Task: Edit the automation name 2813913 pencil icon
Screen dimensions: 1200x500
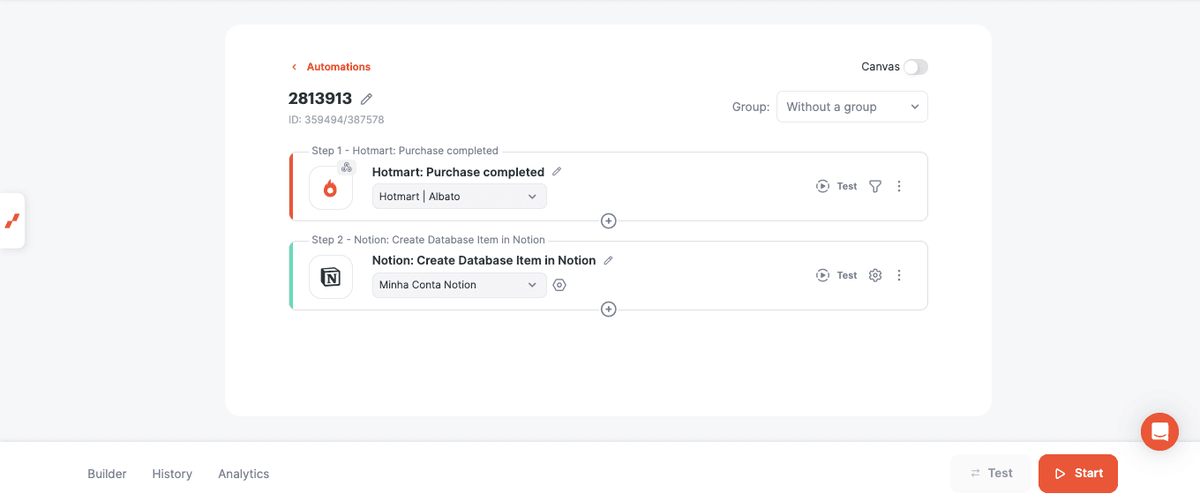Action: coord(367,99)
